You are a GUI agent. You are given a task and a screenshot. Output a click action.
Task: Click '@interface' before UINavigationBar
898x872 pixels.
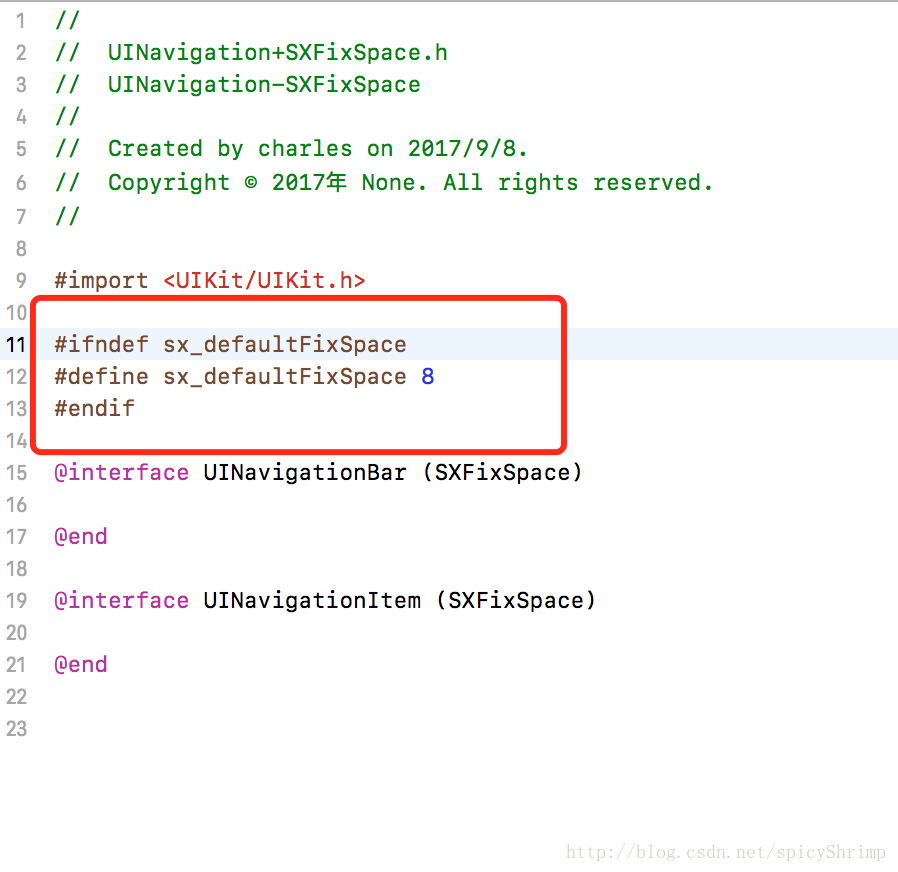tap(121, 473)
